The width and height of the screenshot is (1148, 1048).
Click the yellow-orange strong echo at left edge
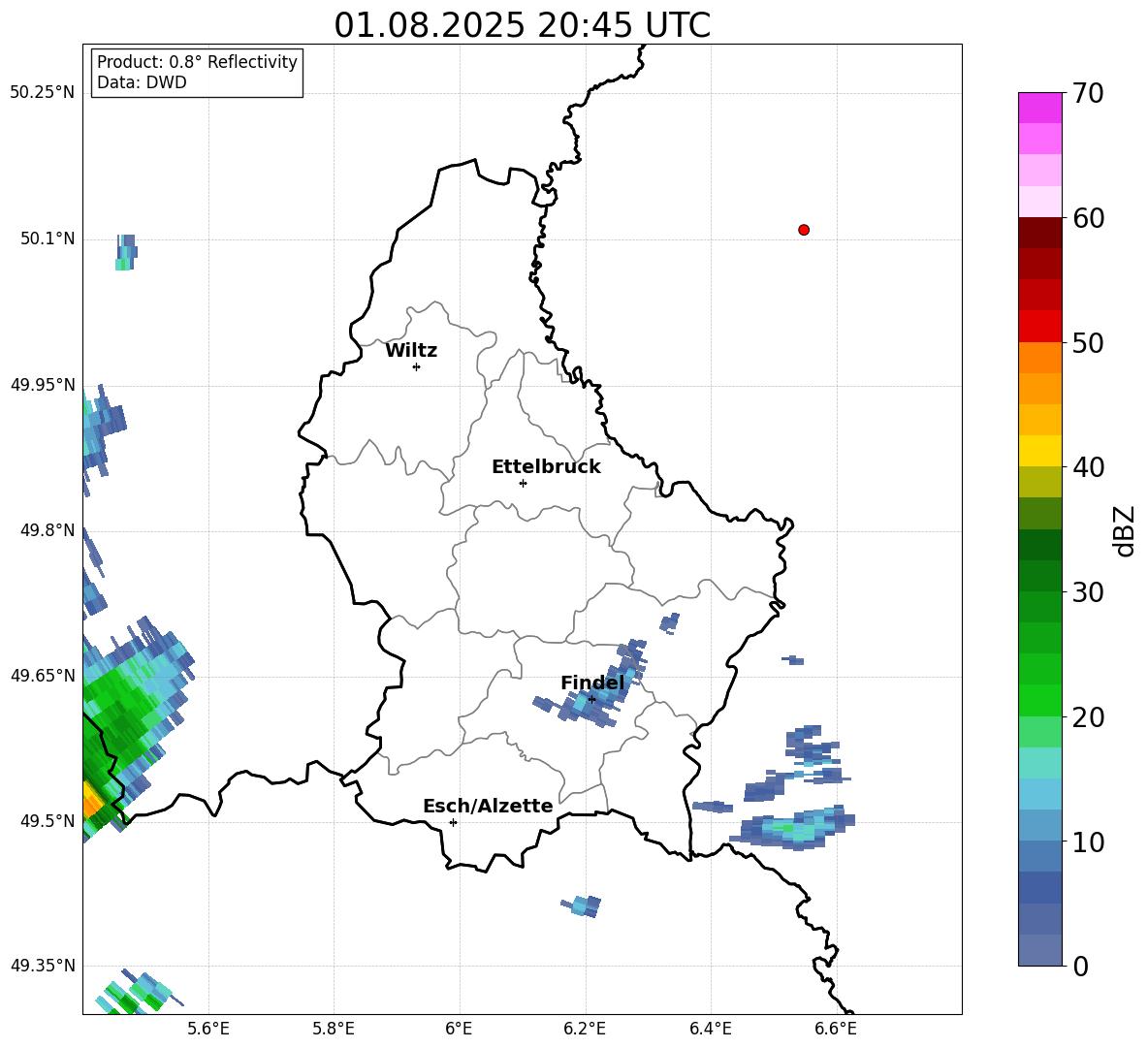(91, 801)
